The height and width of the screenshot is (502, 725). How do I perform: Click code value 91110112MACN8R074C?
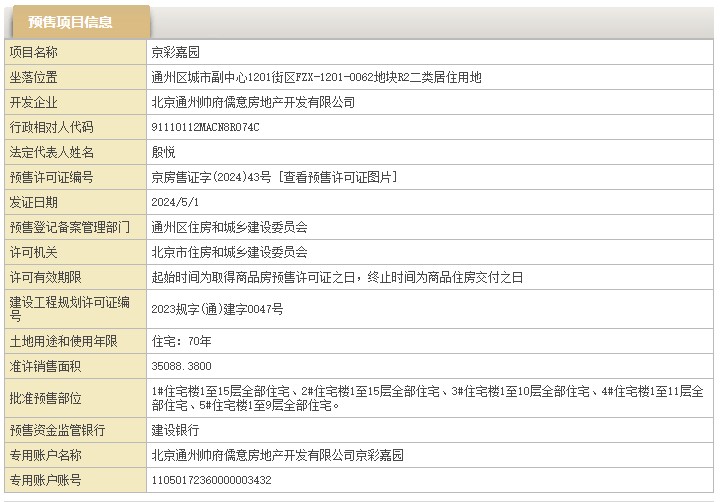[205, 127]
